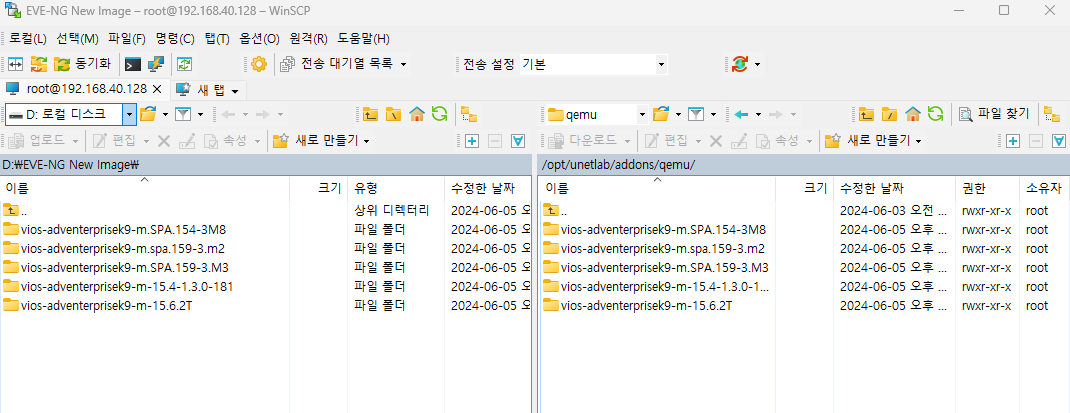Open the 새 탭 new tab
Screen dimensions: 1070x413
click(206, 89)
